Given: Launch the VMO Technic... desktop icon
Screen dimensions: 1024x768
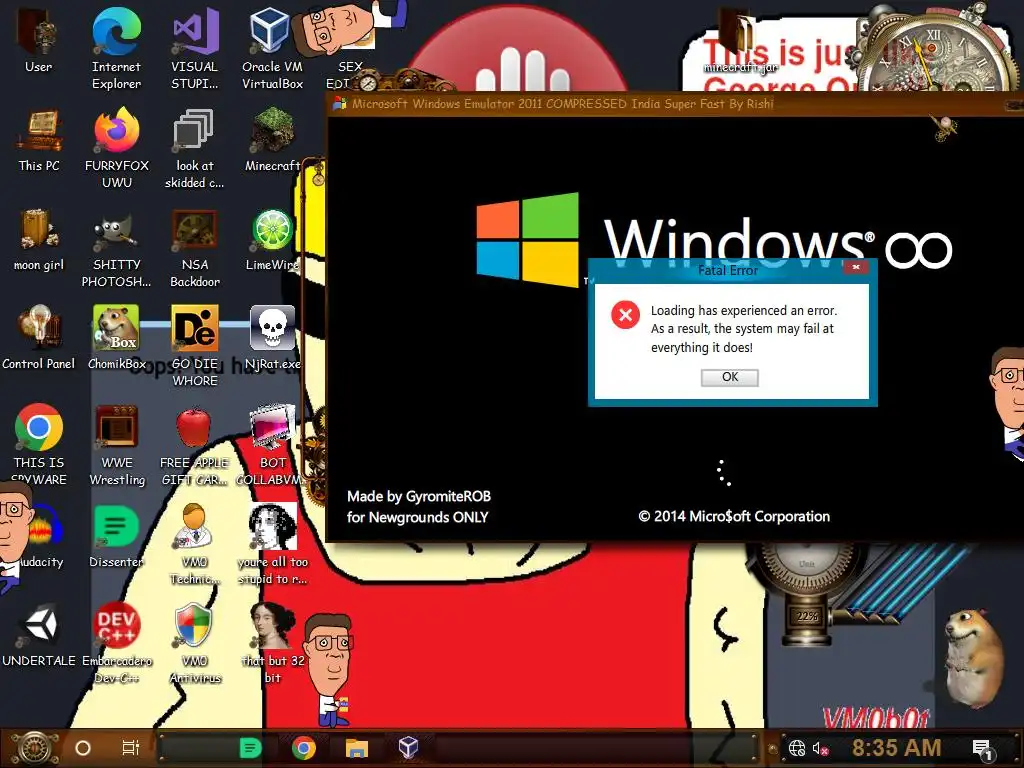Looking at the screenshot, I should click(x=195, y=543).
